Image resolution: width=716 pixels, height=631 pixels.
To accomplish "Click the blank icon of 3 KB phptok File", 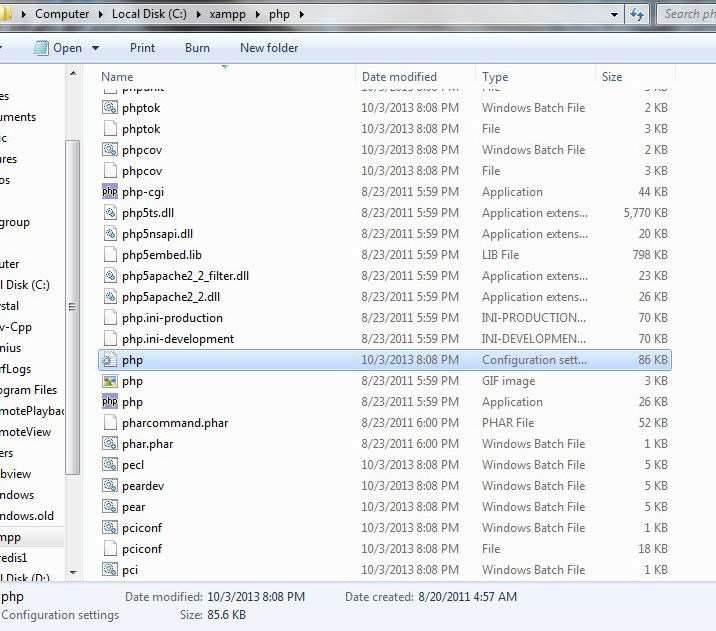I will [110, 129].
